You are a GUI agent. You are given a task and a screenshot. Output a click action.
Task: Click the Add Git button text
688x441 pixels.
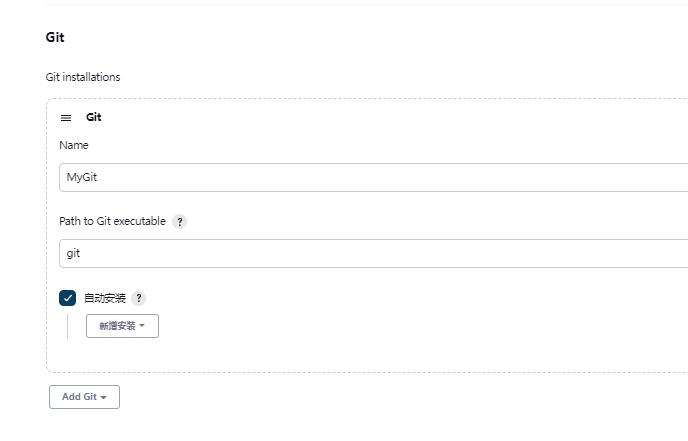[79, 397]
